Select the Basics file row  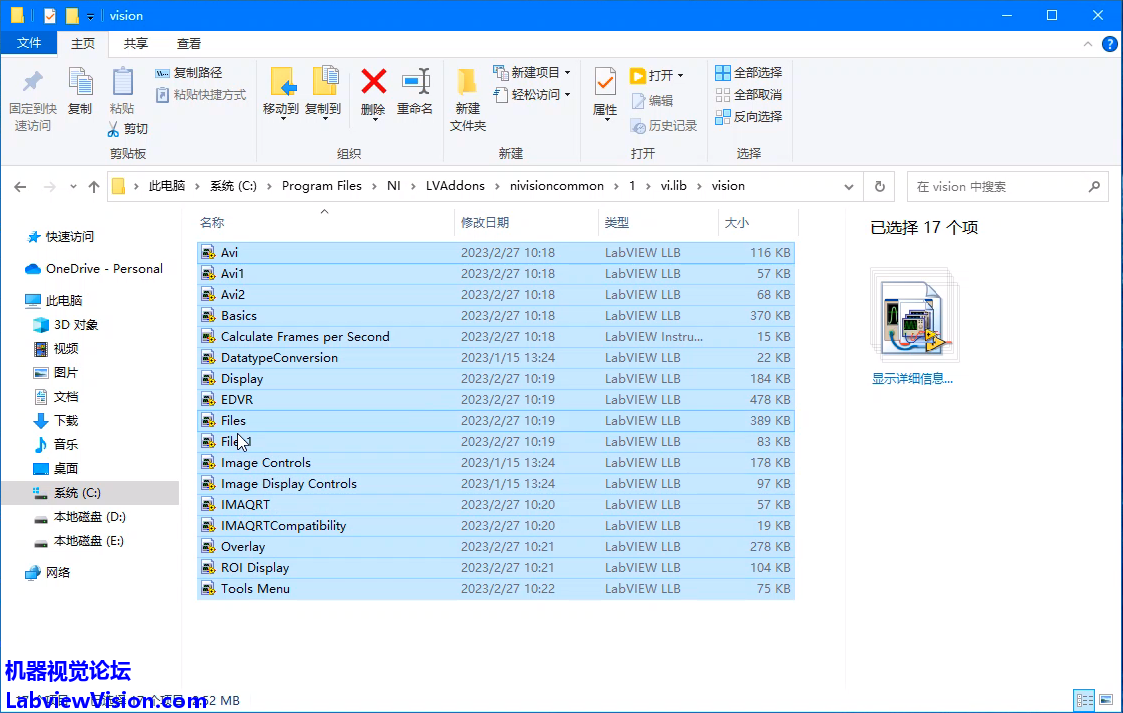(x=496, y=316)
